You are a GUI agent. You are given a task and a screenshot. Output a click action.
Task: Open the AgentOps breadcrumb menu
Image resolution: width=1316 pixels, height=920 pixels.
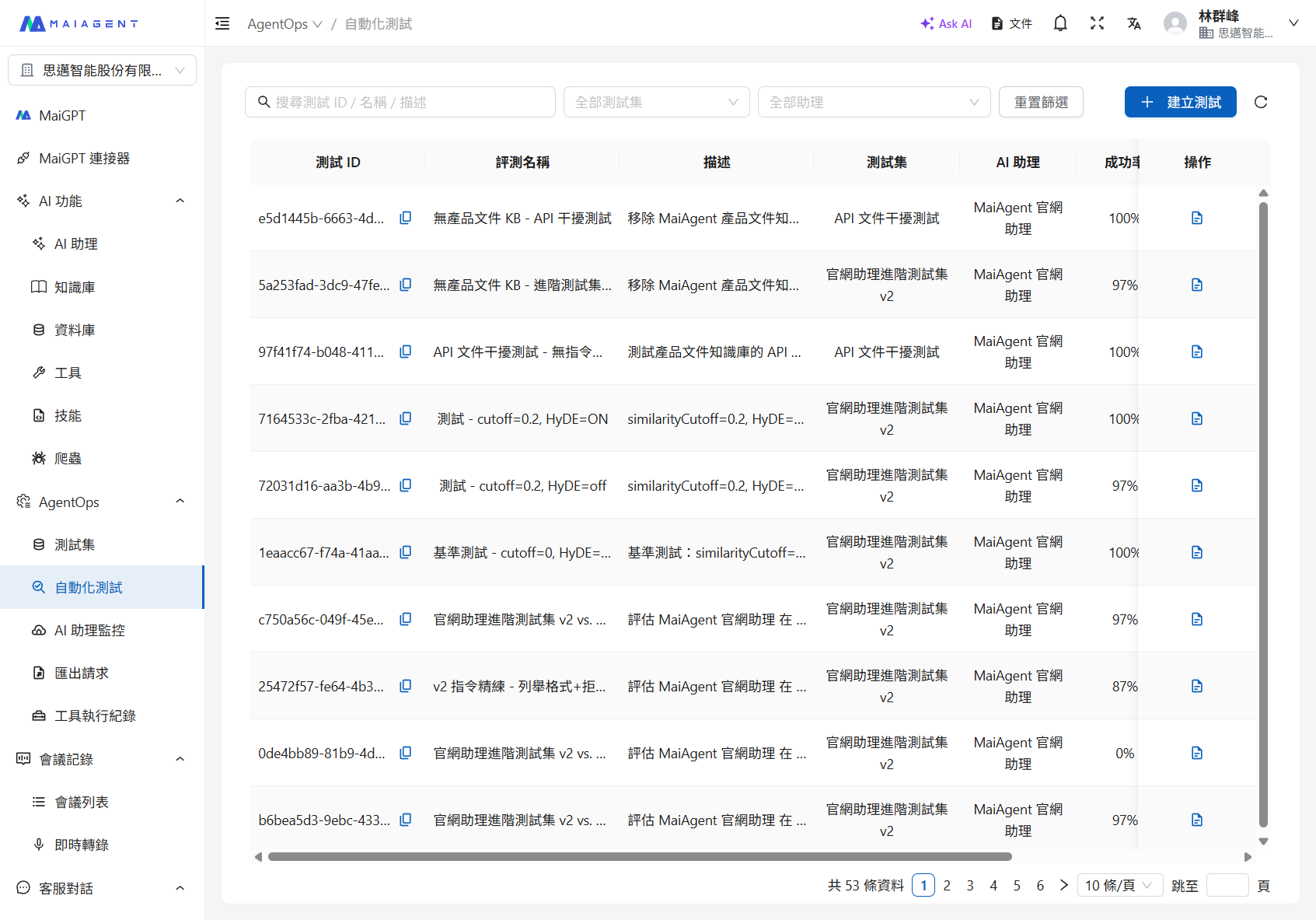pos(285,23)
